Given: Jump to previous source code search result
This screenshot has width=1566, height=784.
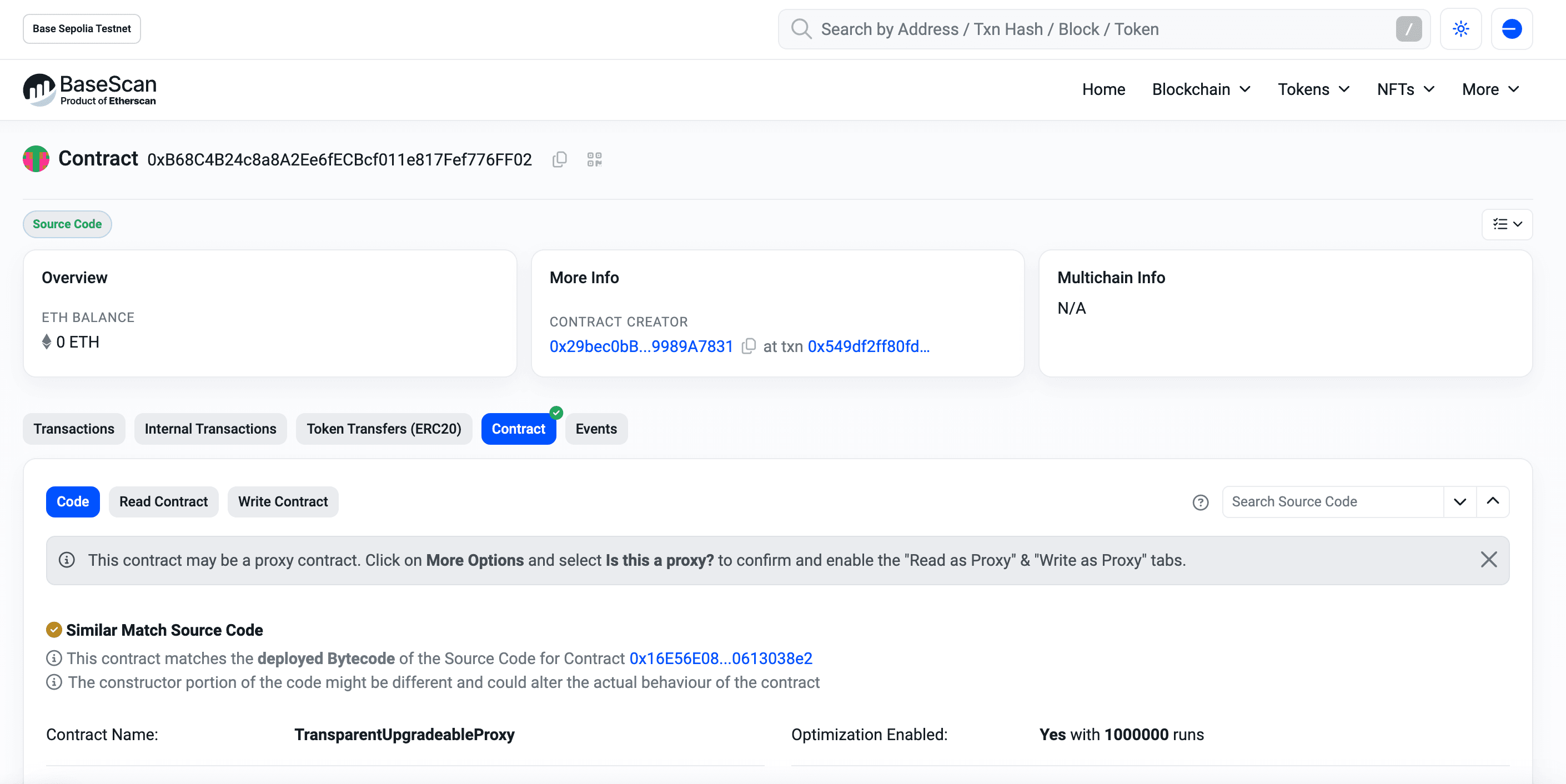Looking at the screenshot, I should pyautogui.click(x=1493, y=501).
